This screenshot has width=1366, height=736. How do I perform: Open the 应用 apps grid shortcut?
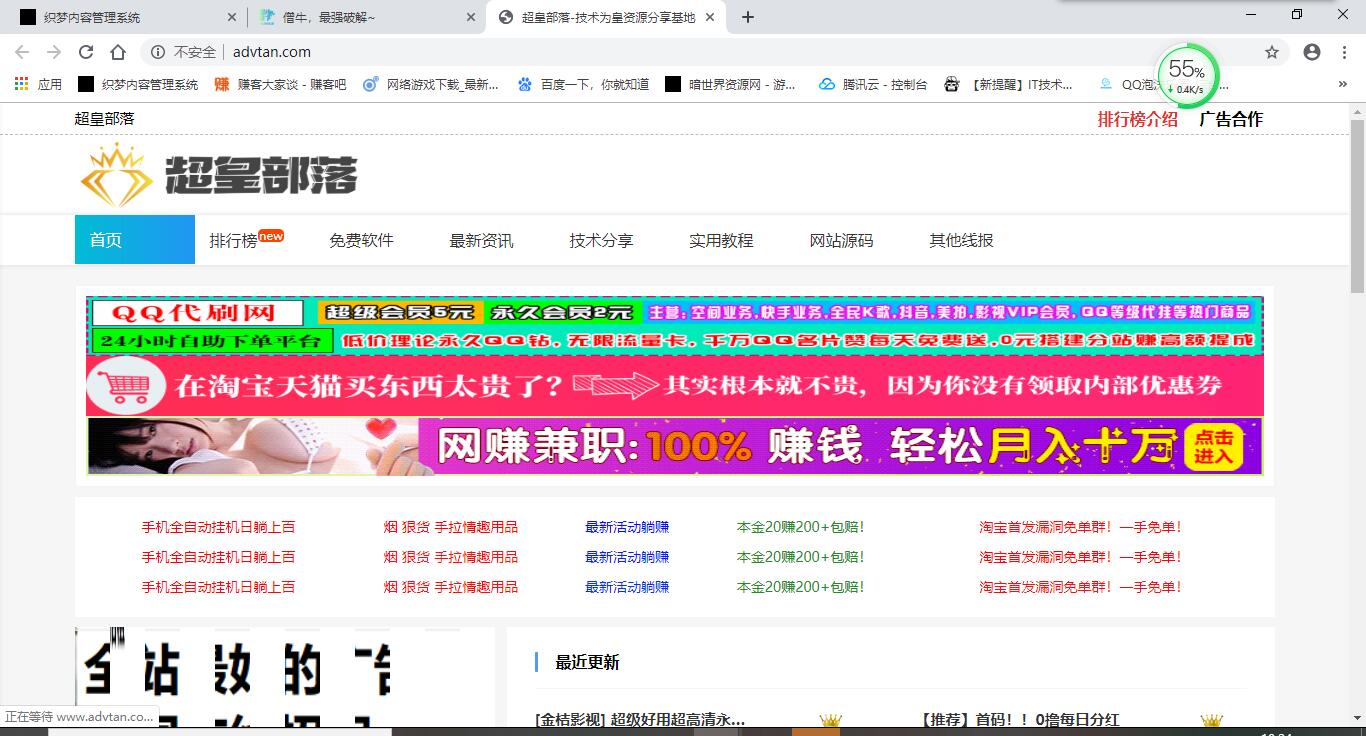click(38, 85)
